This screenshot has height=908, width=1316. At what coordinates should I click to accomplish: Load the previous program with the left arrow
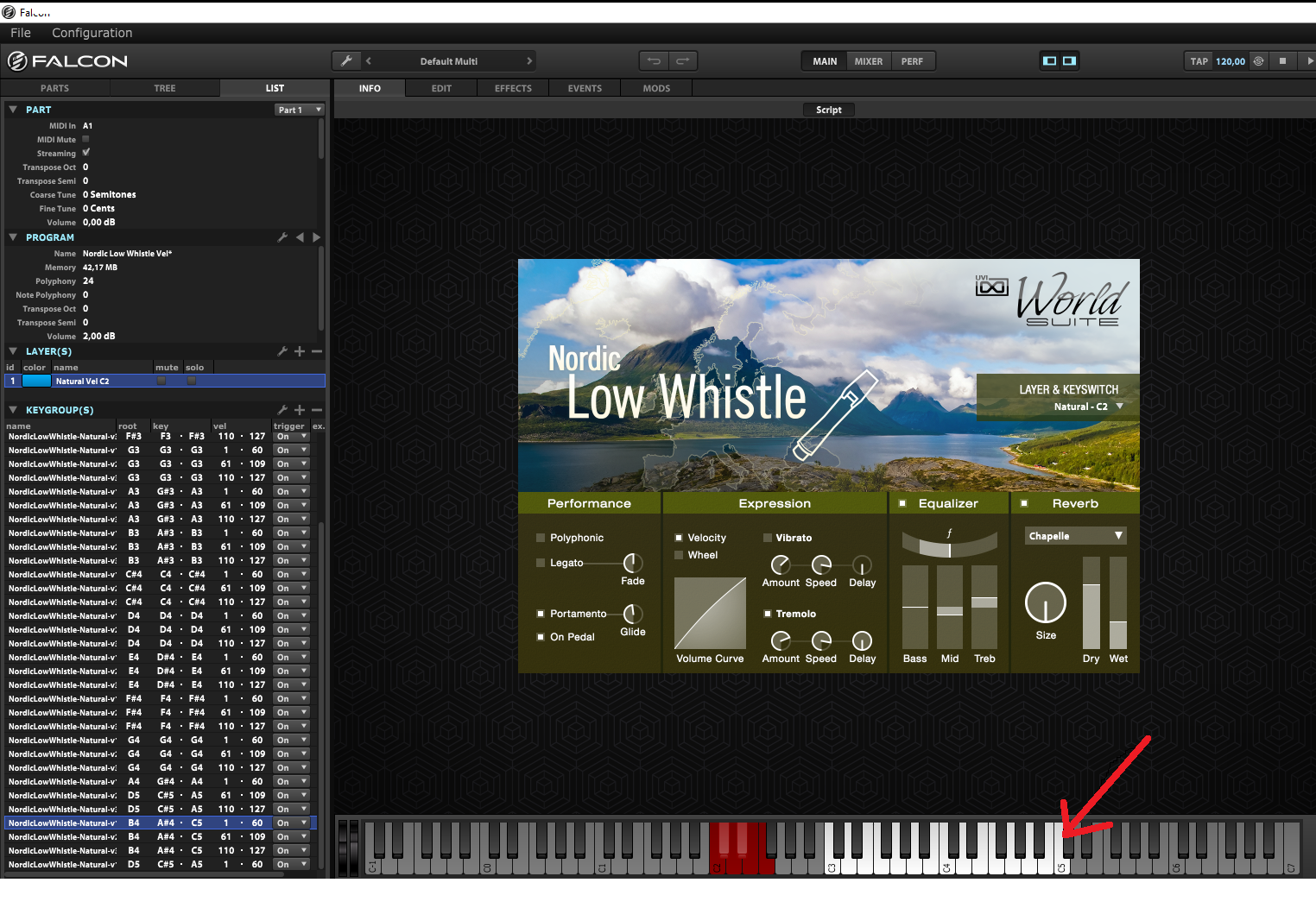(300, 237)
